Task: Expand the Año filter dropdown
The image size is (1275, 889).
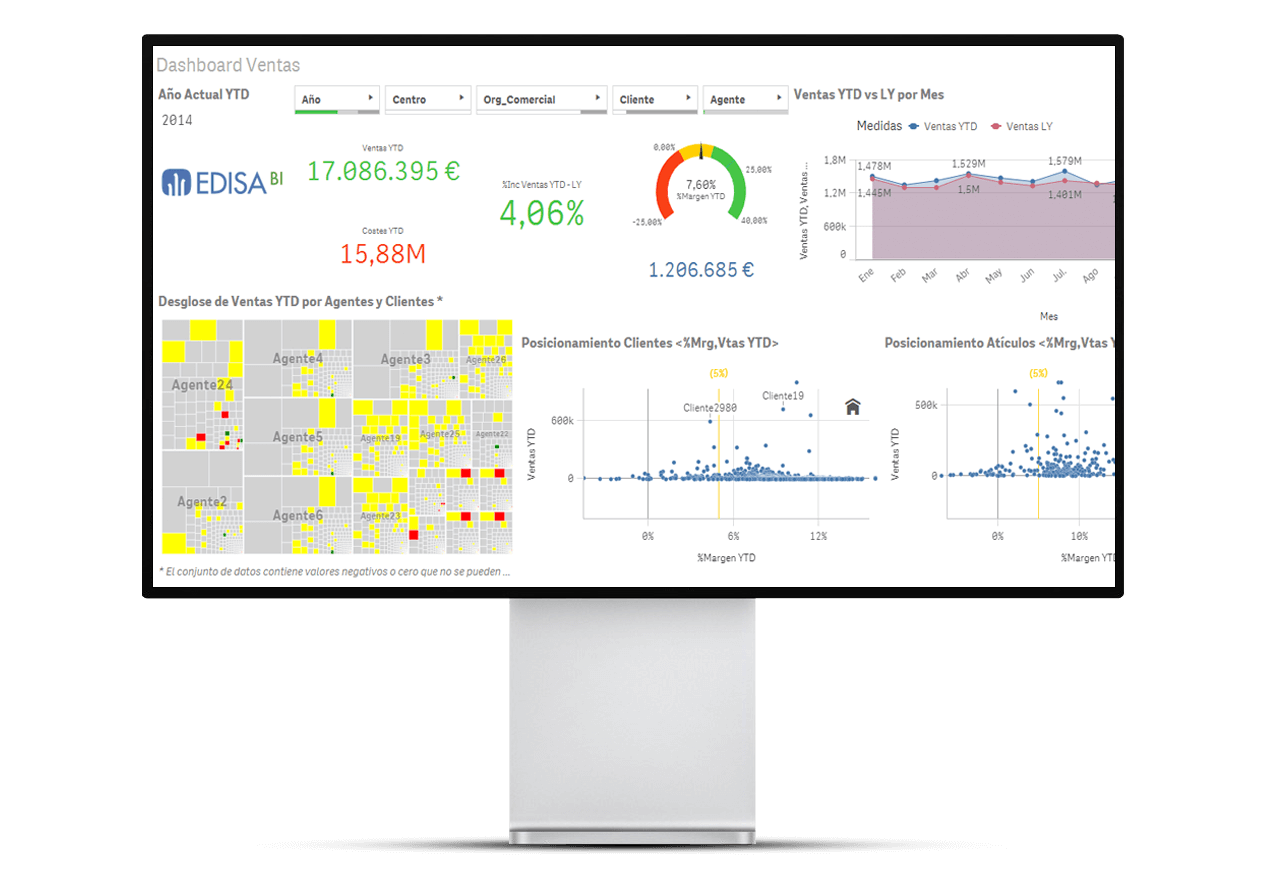Action: (337, 99)
